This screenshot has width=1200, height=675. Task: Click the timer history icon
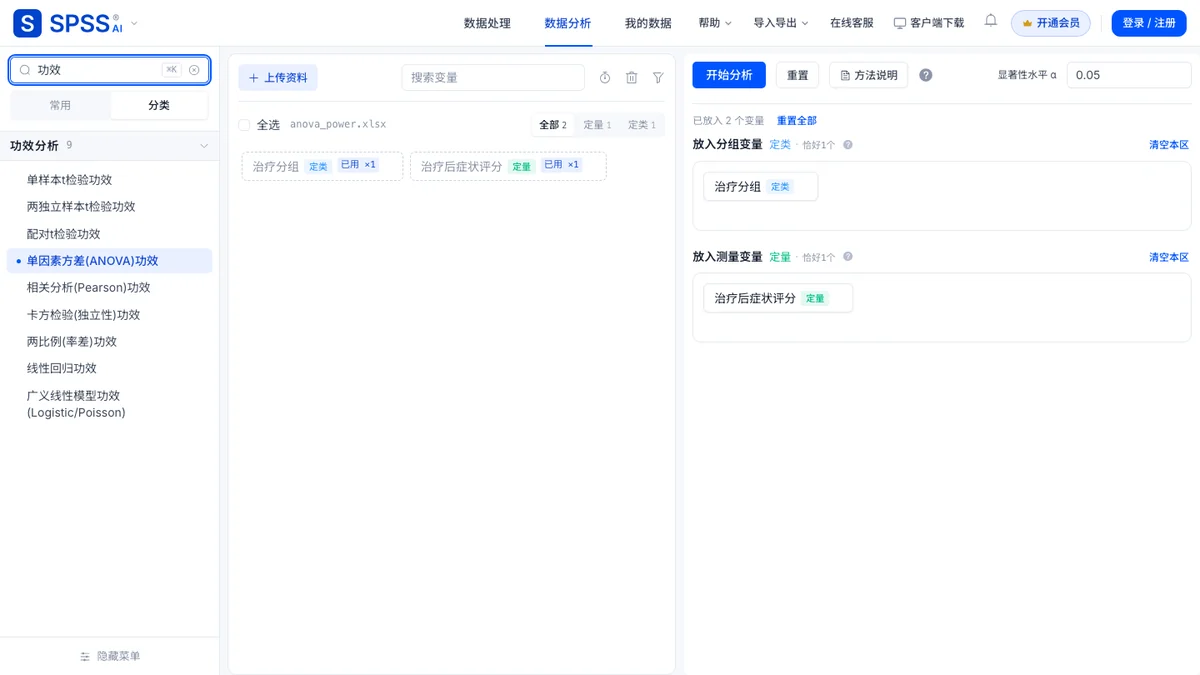click(x=605, y=78)
